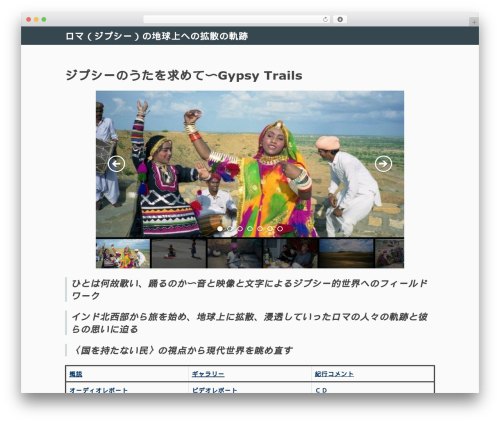
Task: Close the browser window with the red button
Action: coord(29,19)
